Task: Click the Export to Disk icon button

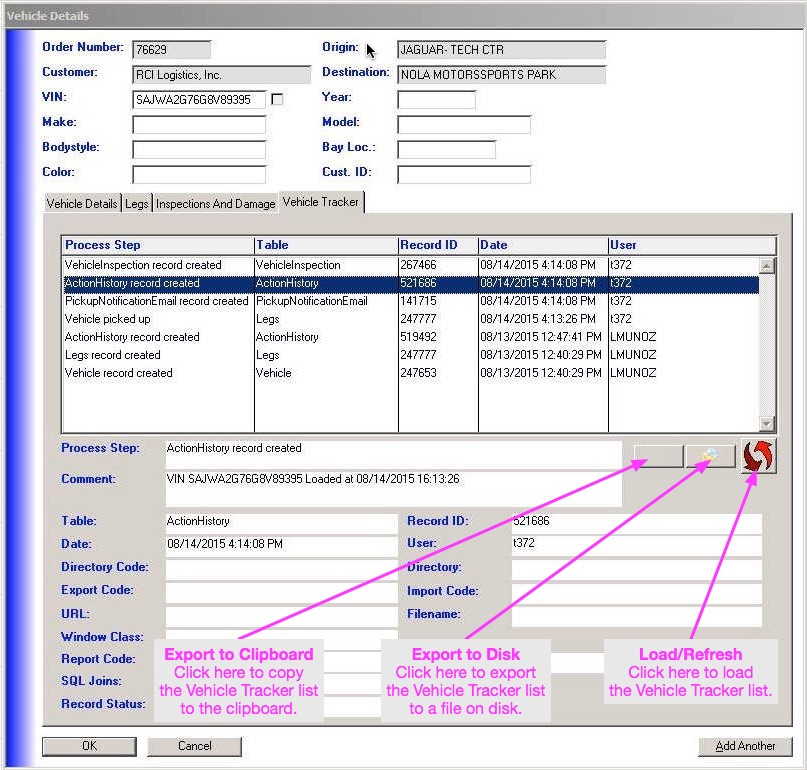Action: [710, 456]
